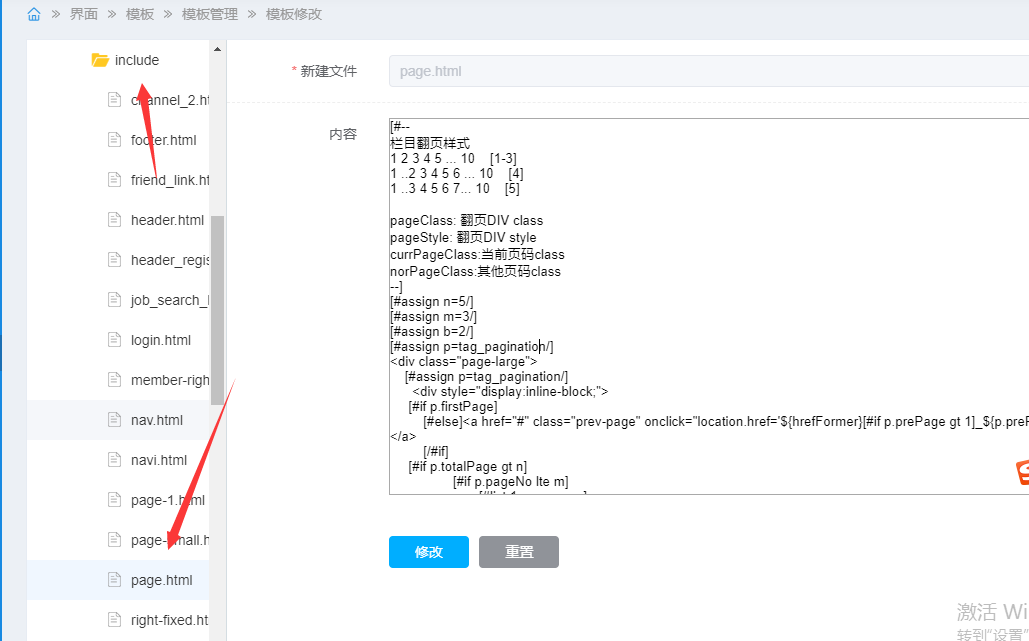Click file icon beside header.html

point(114,220)
